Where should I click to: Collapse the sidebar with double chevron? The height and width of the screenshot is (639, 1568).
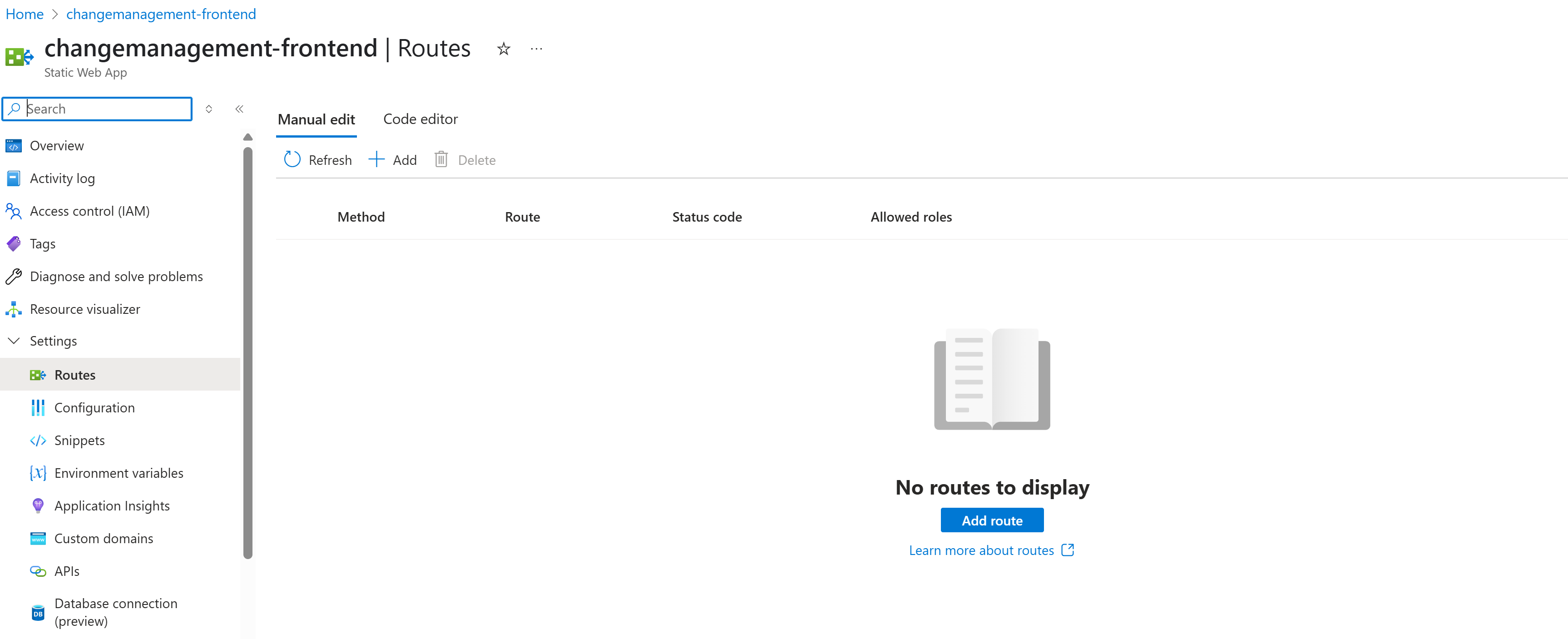pos(239,109)
